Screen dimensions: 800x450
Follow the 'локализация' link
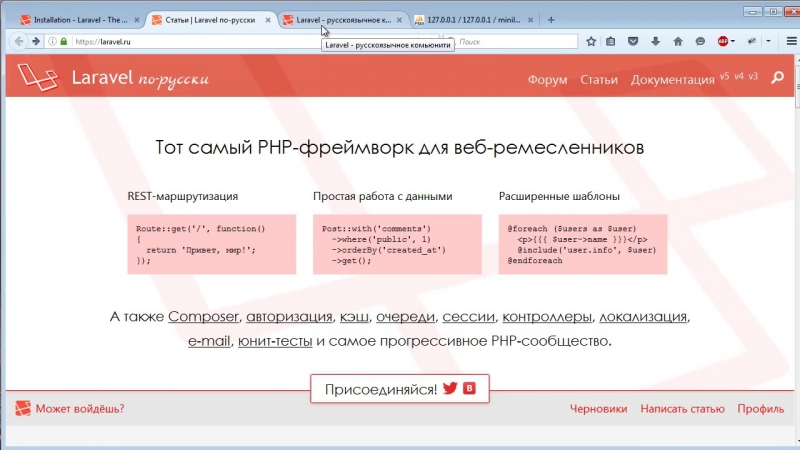(x=643, y=316)
